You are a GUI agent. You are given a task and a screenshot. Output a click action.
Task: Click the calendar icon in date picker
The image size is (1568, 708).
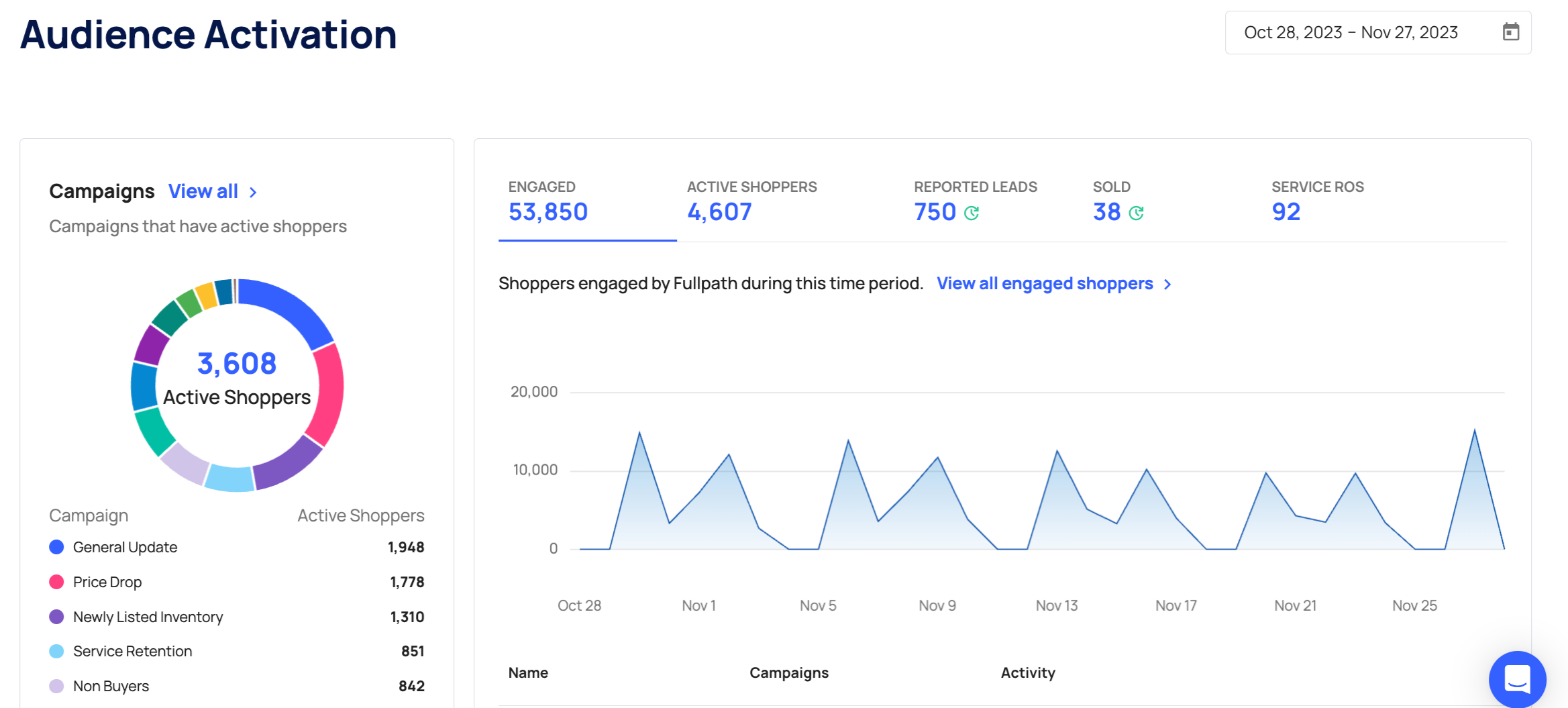pyautogui.click(x=1510, y=32)
